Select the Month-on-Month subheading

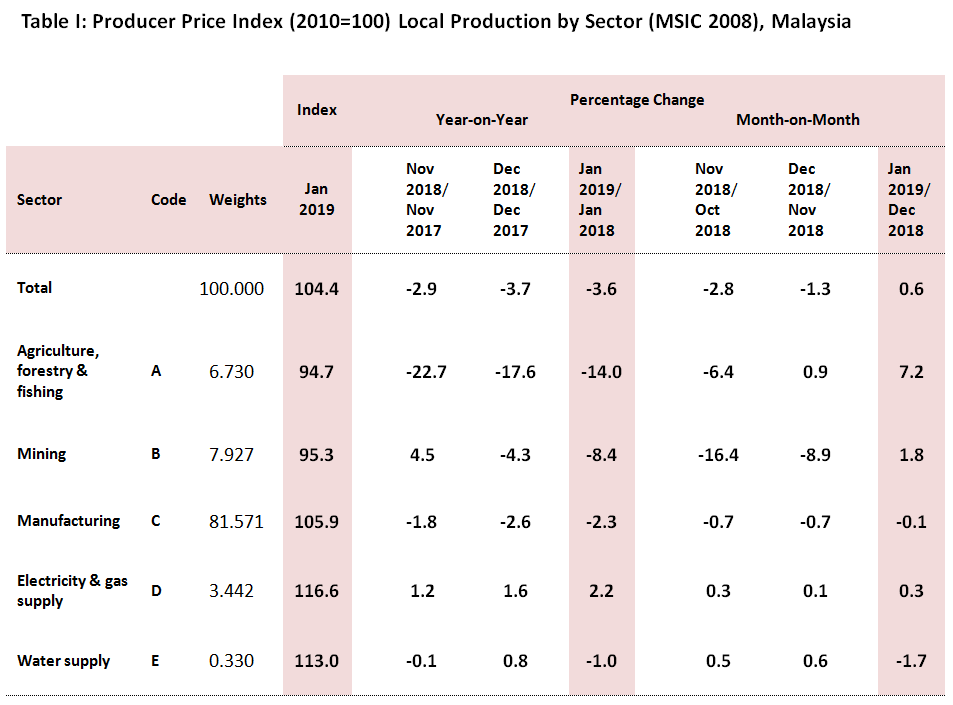point(797,119)
